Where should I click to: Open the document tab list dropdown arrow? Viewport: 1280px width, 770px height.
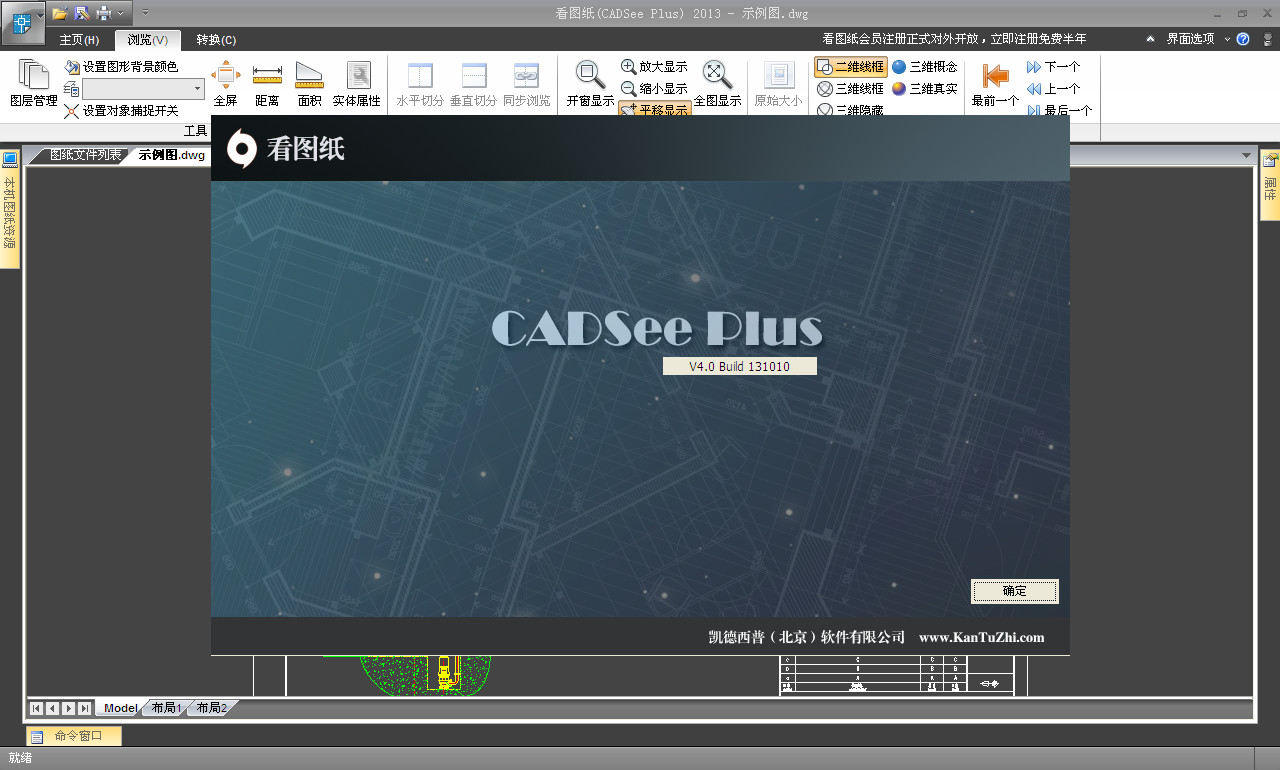click(x=1246, y=156)
